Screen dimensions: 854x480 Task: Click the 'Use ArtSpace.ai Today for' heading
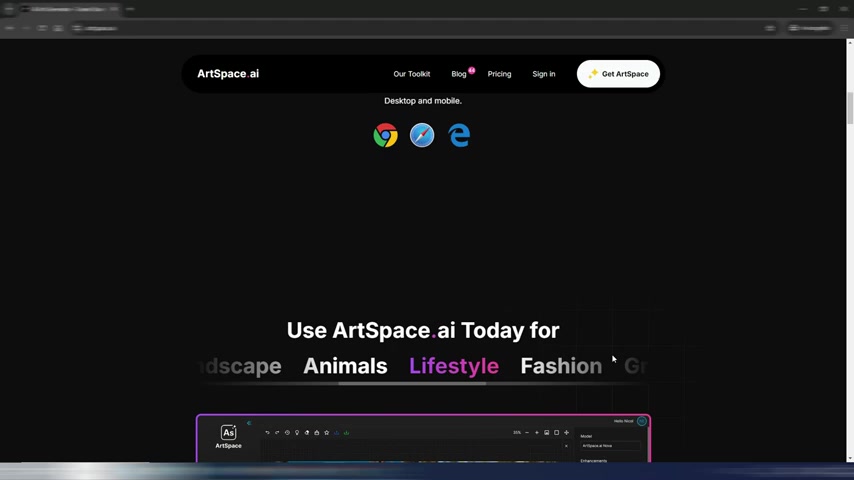[x=423, y=330]
